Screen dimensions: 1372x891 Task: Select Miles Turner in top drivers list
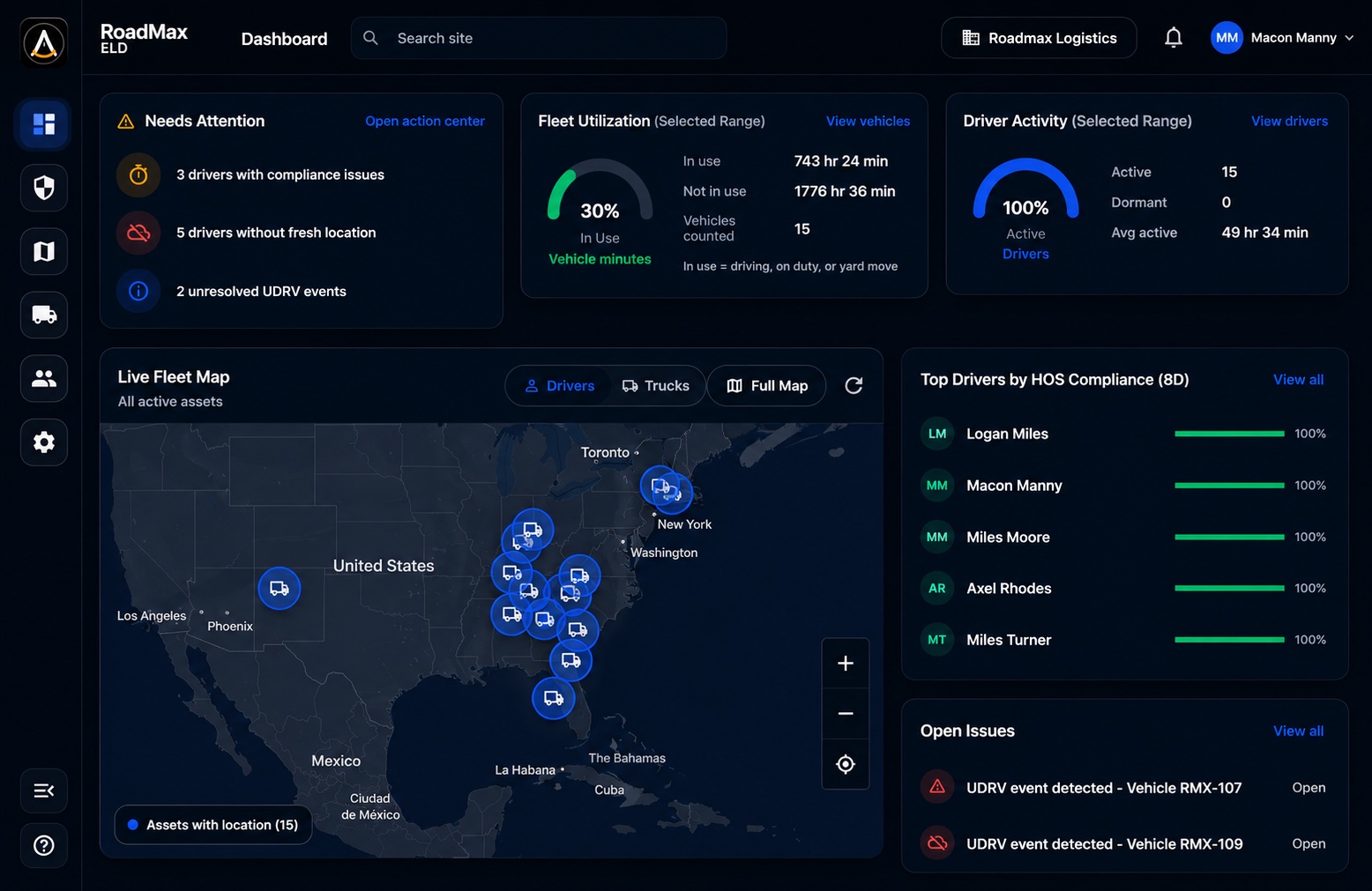point(1009,640)
